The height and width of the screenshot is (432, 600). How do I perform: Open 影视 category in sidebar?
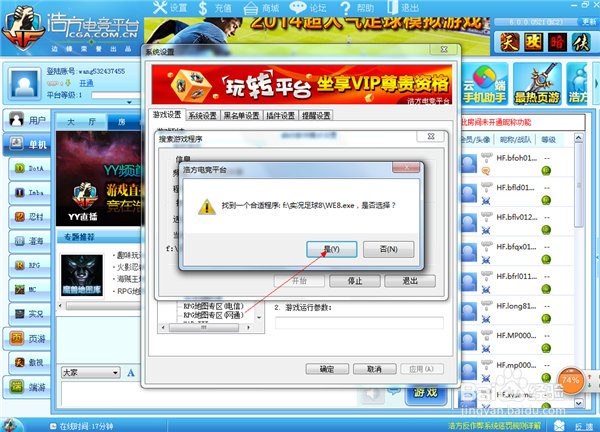point(30,362)
